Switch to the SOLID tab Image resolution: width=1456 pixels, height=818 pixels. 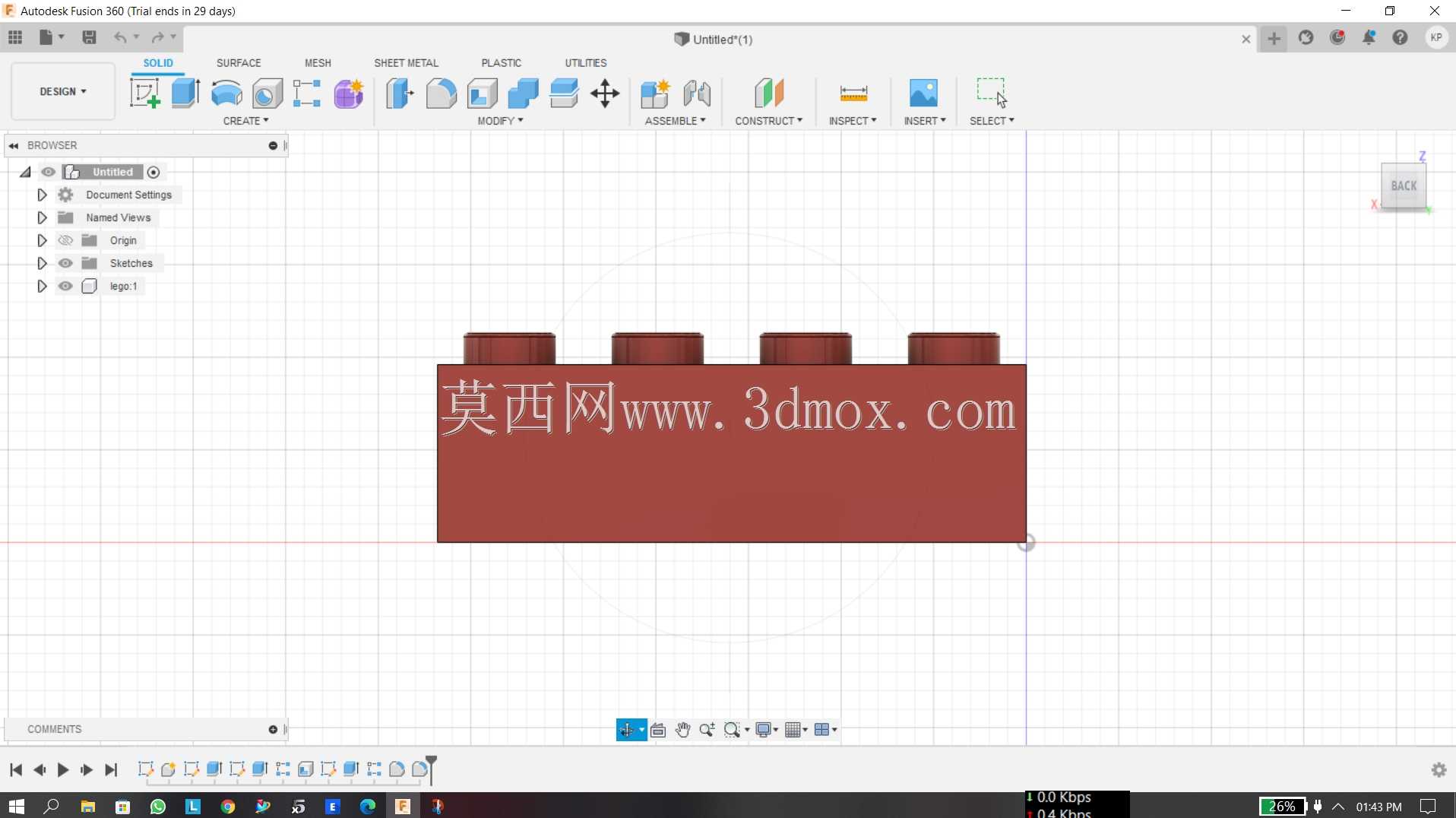click(x=158, y=63)
